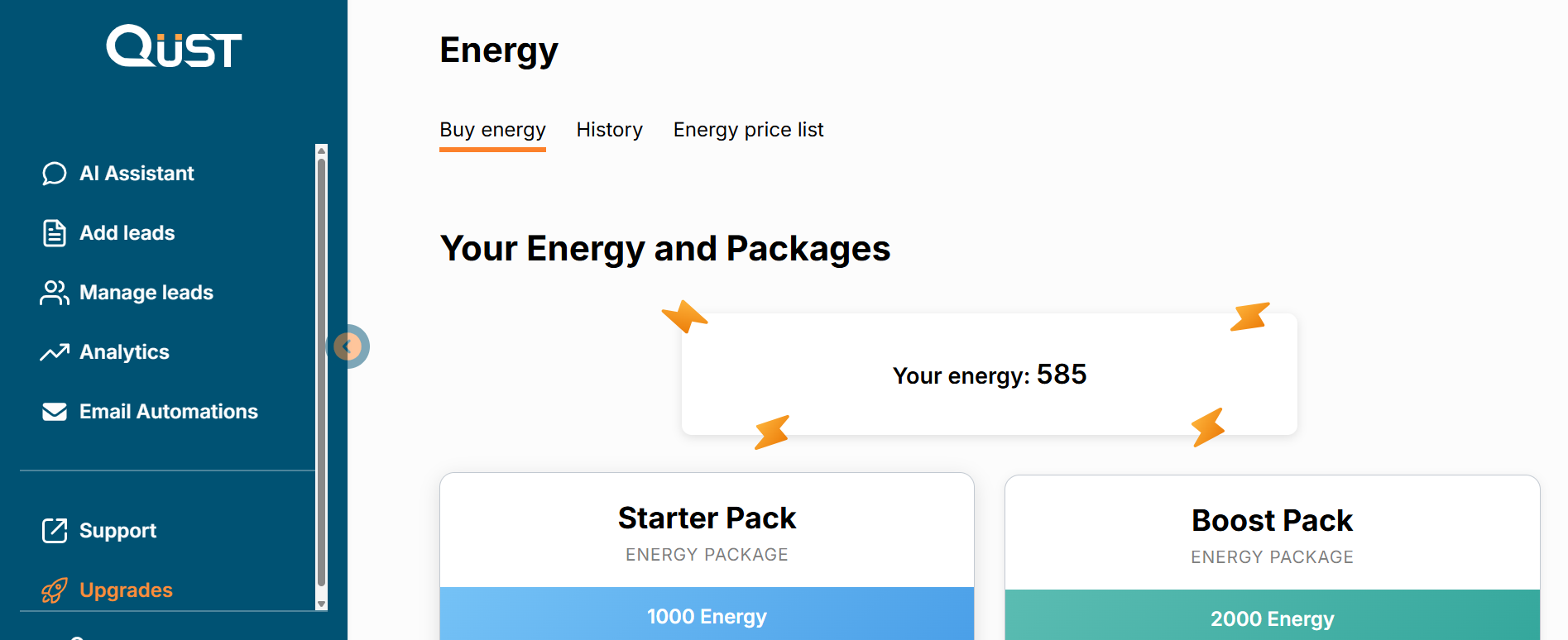Click the Your energy balance card
The image size is (1568, 640).
pos(989,375)
